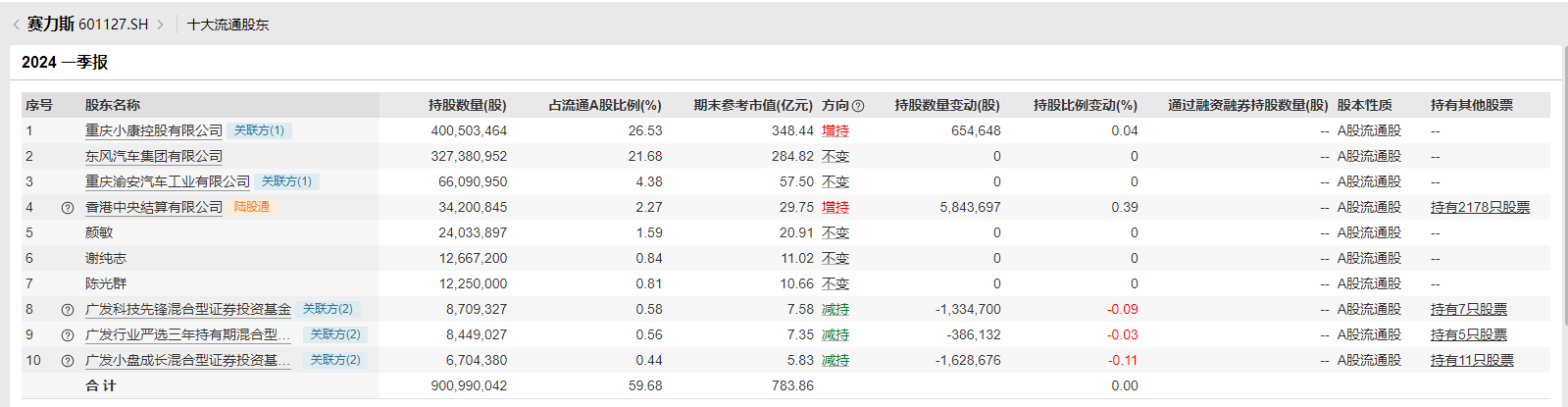Screen dimensions: 1568x407
Task: Click the question icon beside 广发科技先锋混合型证券投资基金
Action: (x=68, y=310)
